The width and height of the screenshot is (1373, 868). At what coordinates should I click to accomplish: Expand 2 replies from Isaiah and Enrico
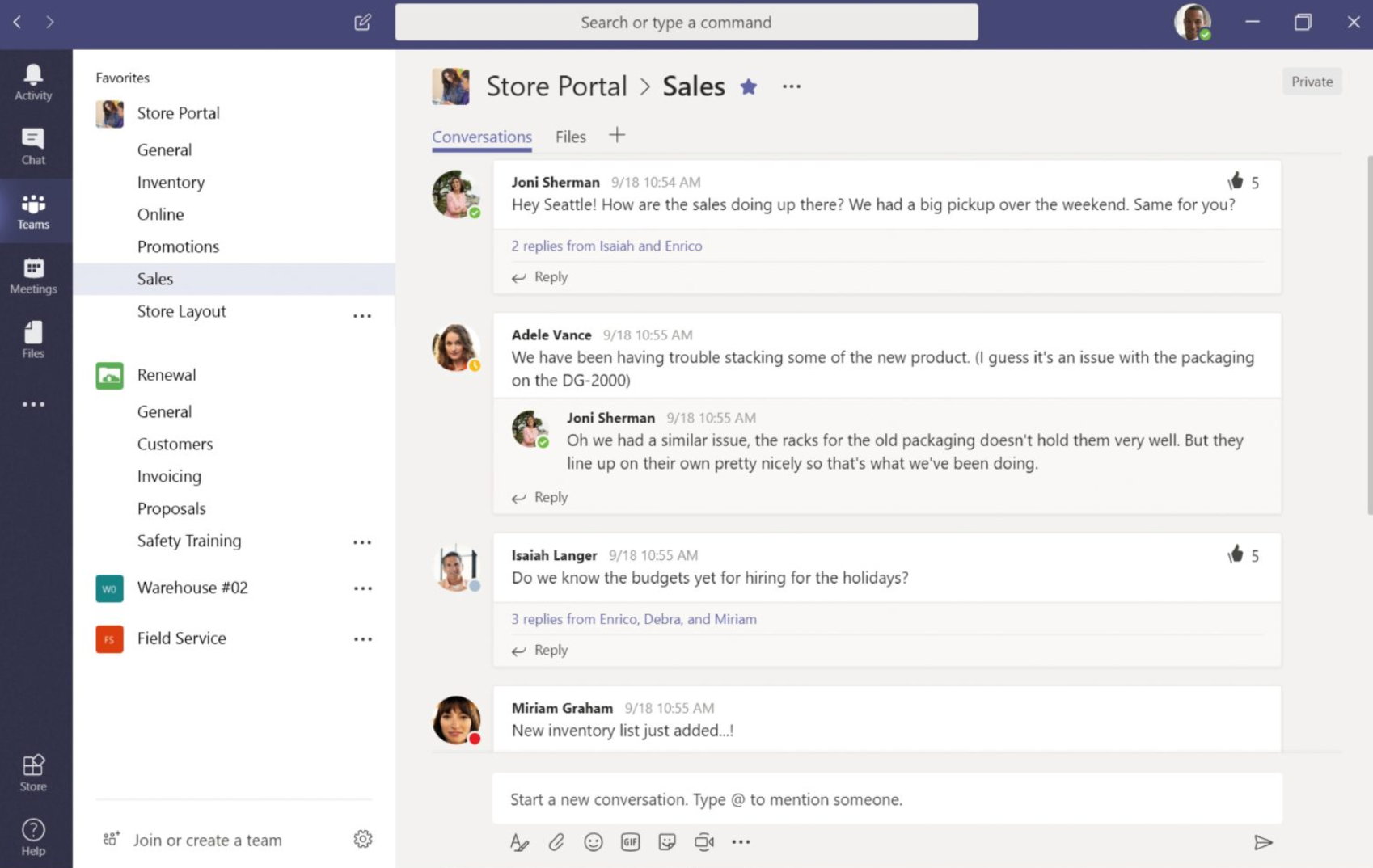pyautogui.click(x=606, y=246)
